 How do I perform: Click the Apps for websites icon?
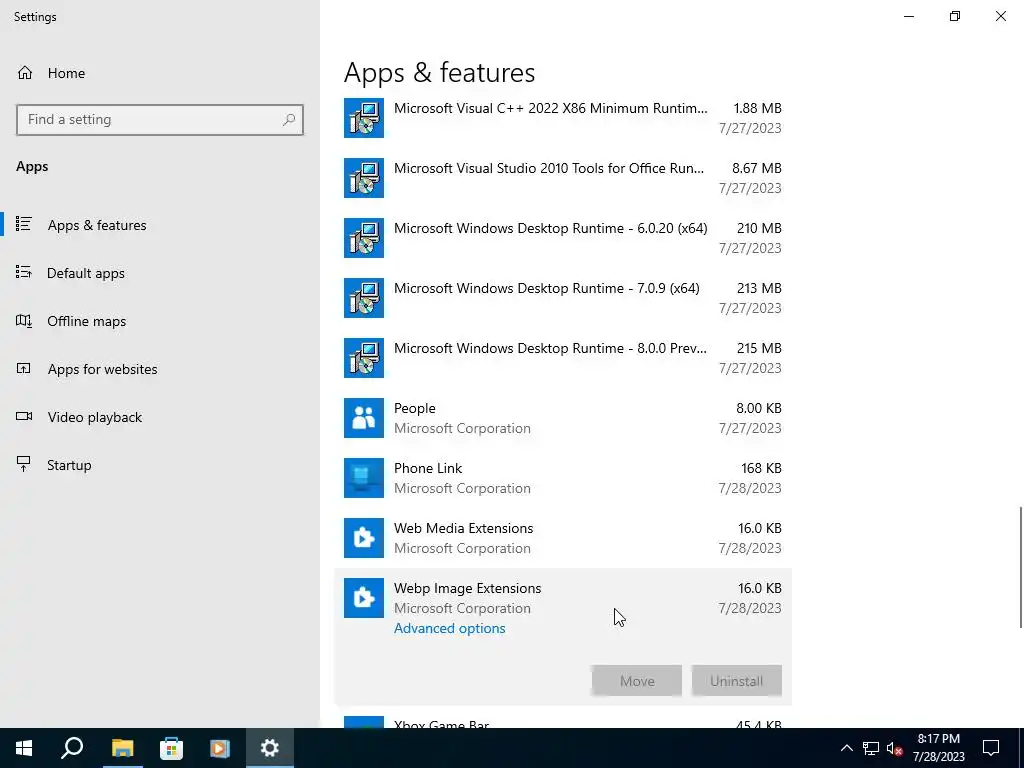point(24,368)
